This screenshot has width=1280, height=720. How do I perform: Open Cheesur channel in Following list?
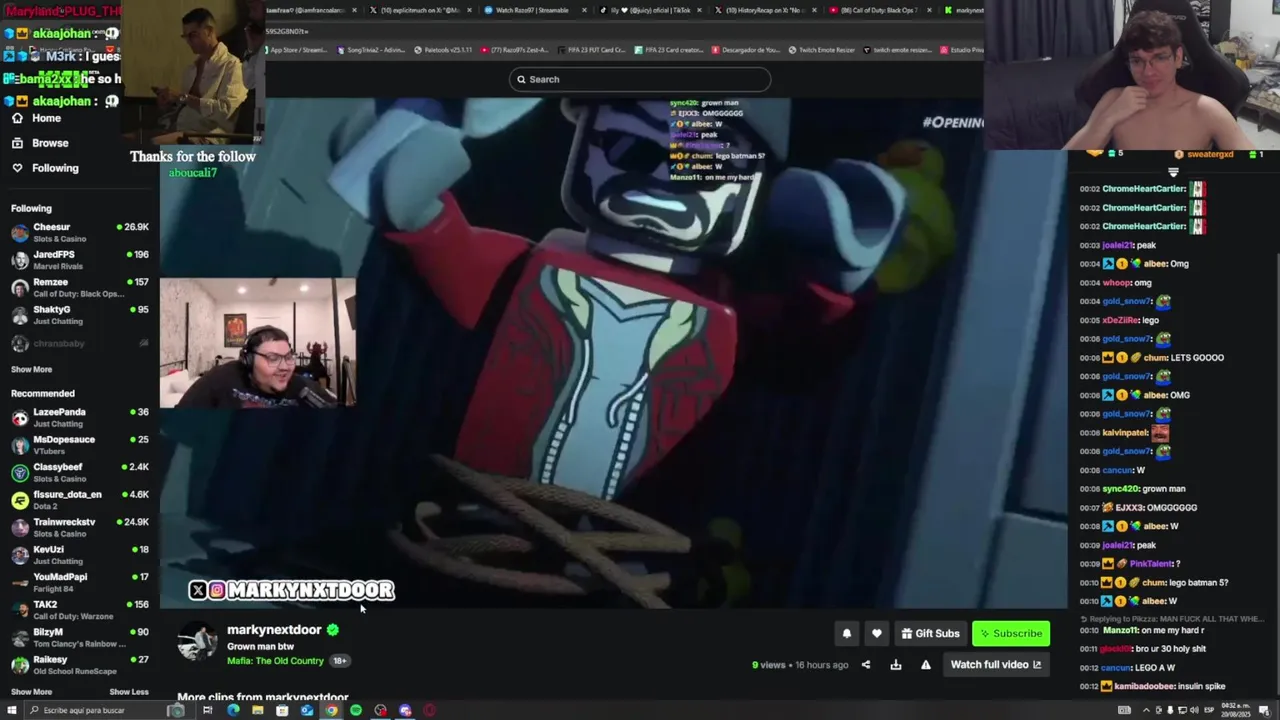click(x=79, y=232)
